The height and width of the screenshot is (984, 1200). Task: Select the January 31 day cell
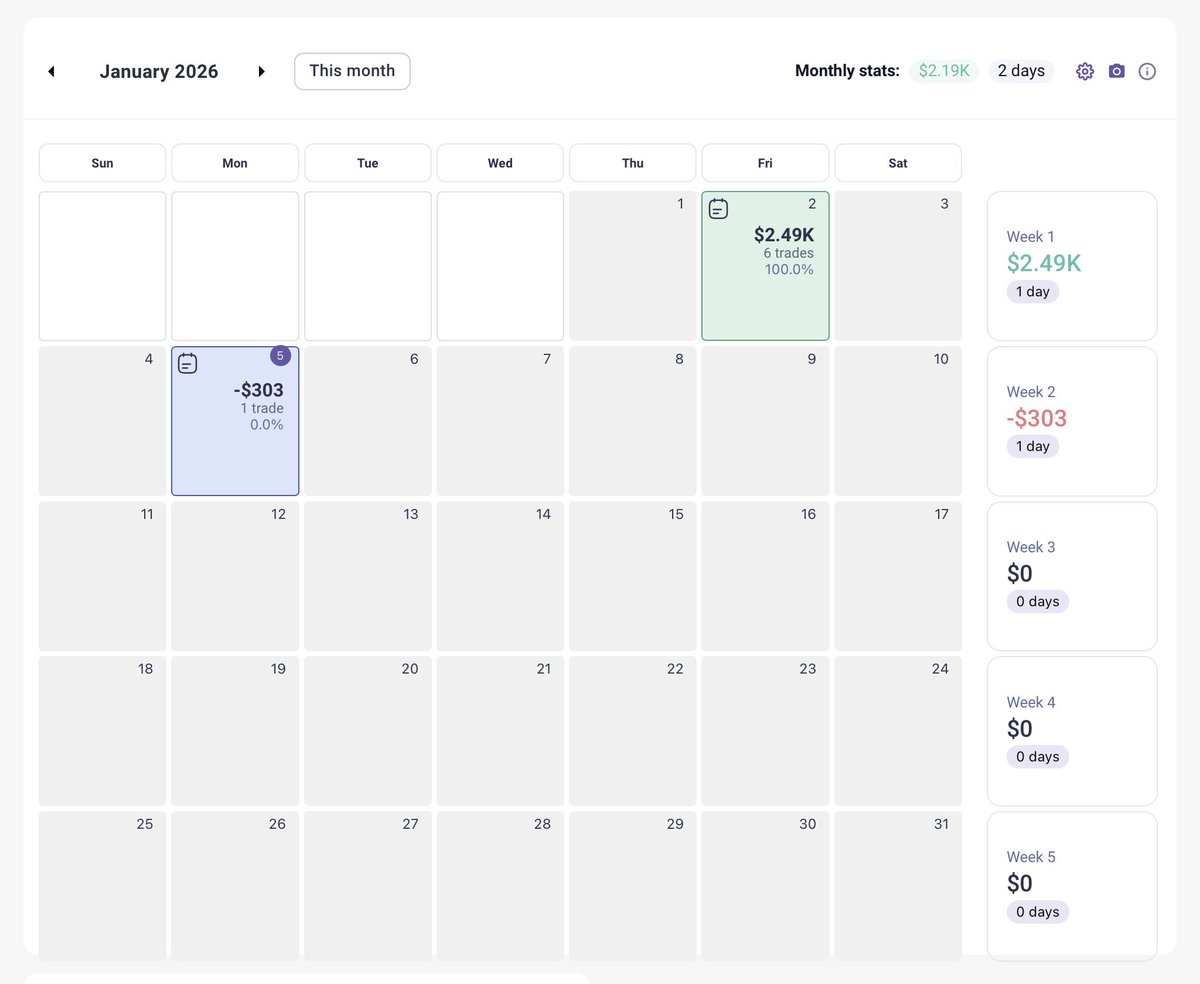click(x=898, y=886)
